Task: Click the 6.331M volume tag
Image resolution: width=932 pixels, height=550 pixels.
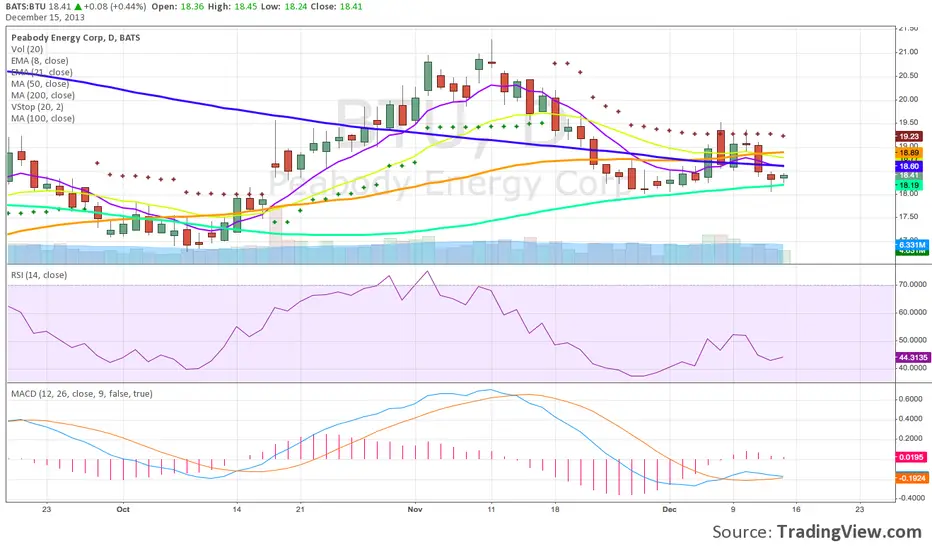Action: click(x=912, y=245)
